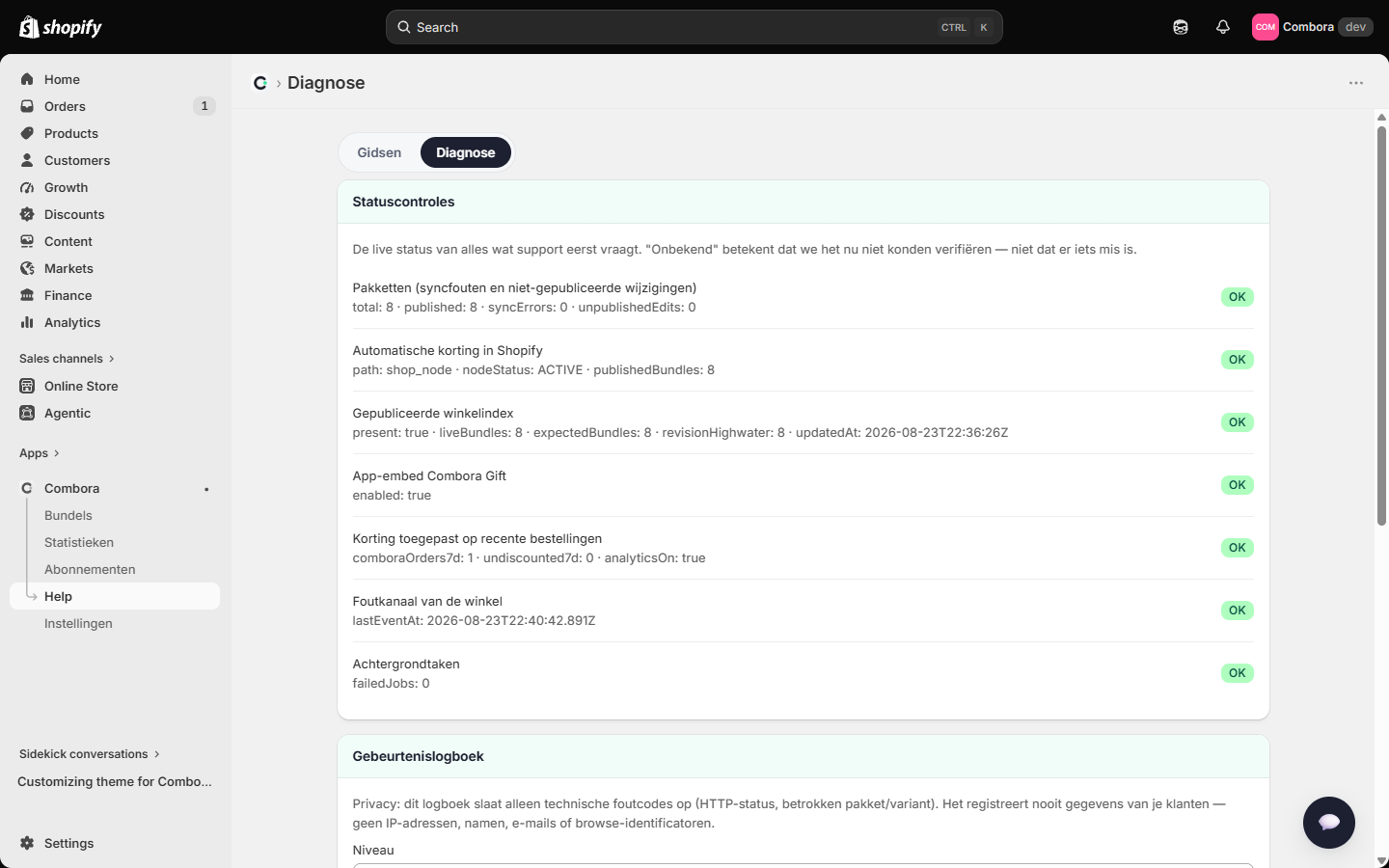The height and width of the screenshot is (868, 1389).
Task: Click the 'App-embed Combora Gift' row title
Action: [429, 475]
